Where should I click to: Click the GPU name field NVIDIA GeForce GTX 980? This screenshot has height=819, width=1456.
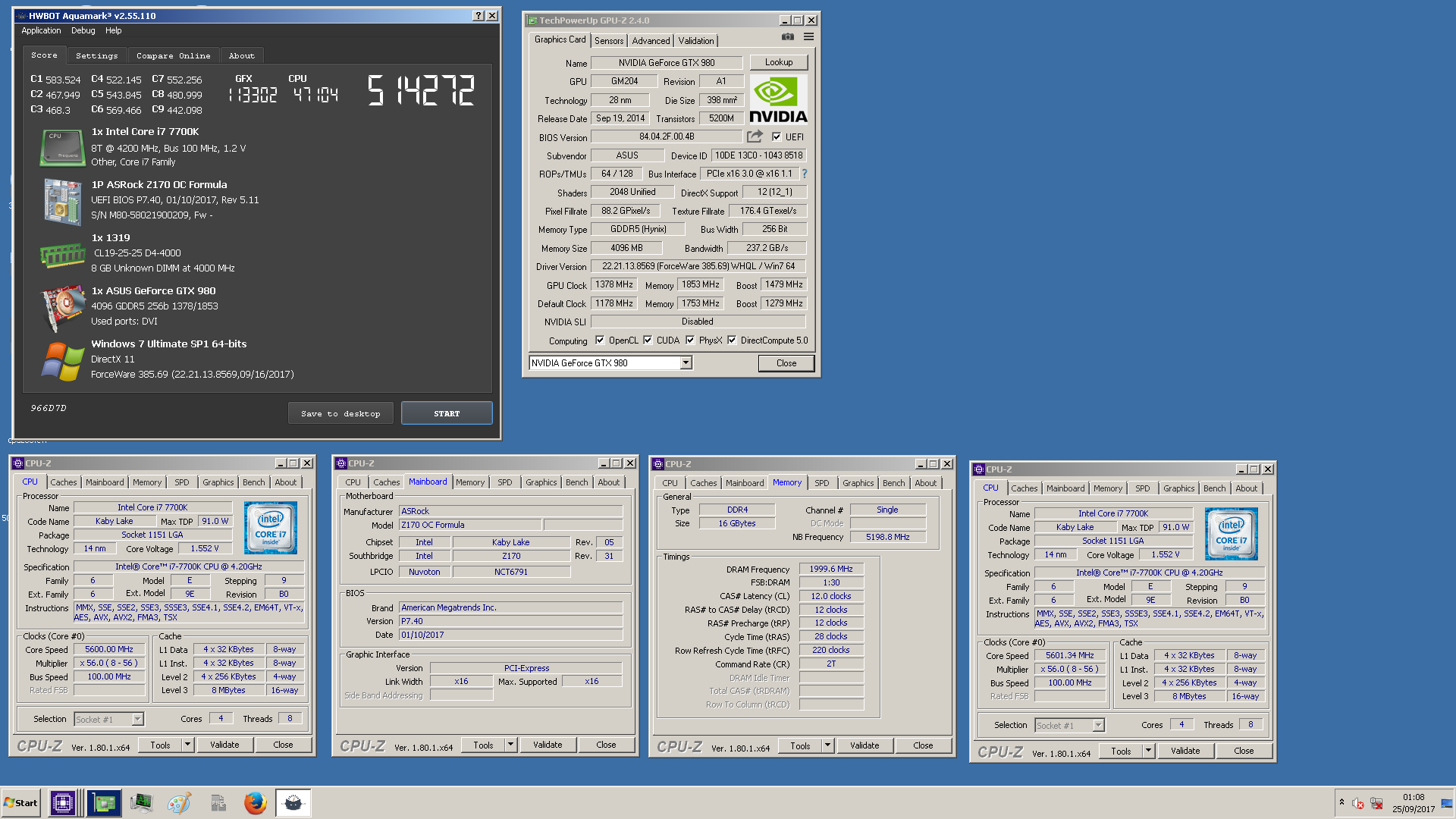(x=667, y=63)
